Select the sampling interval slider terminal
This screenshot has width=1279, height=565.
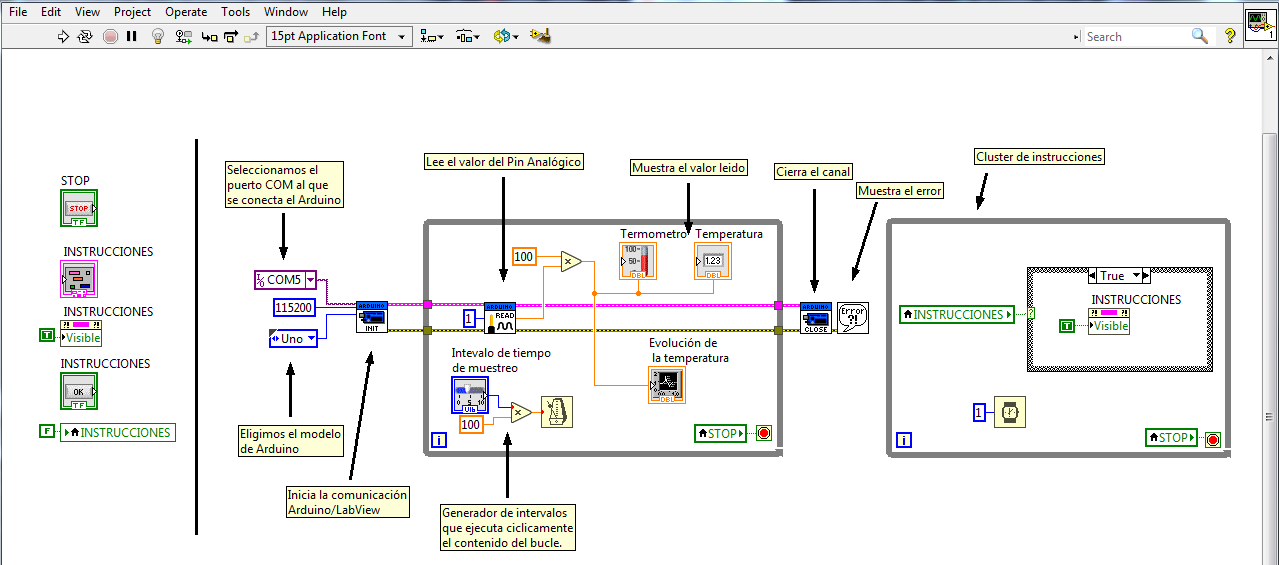(x=470, y=396)
